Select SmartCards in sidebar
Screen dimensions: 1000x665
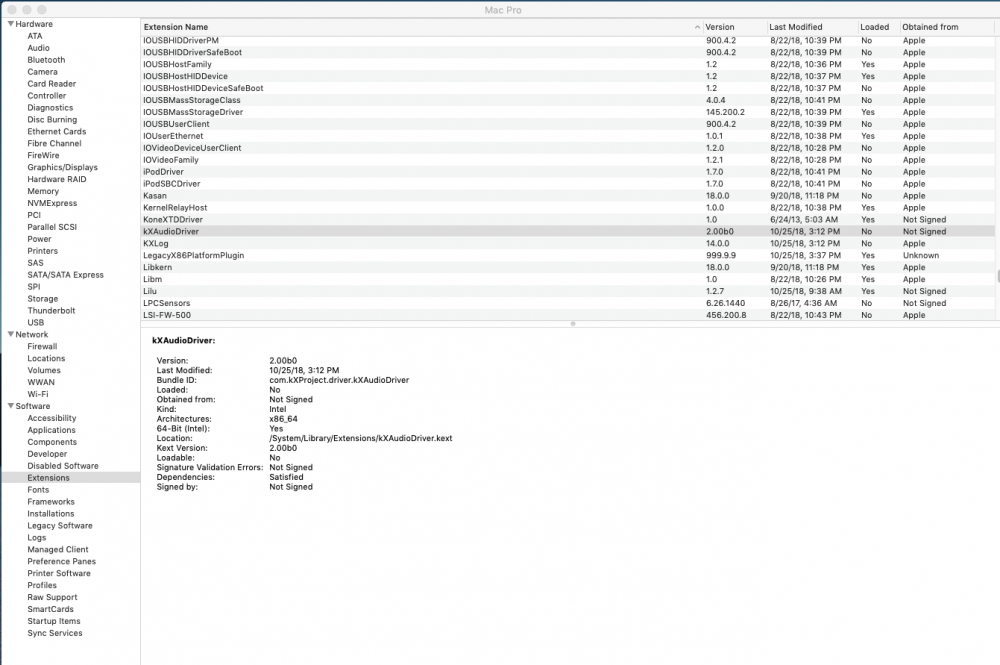pyautogui.click(x=50, y=609)
